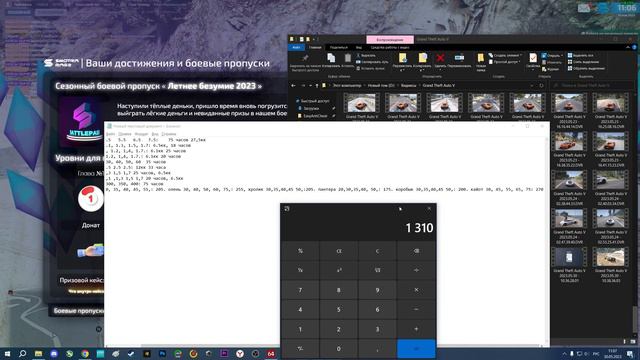The width and height of the screenshot is (640, 360).
Task: Click calculator digit 0
Action: [x=339, y=349]
